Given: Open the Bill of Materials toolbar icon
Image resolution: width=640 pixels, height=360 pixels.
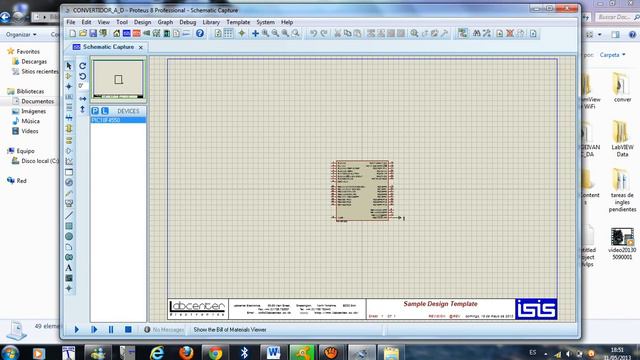Looking at the screenshot, I should (x=176, y=33).
